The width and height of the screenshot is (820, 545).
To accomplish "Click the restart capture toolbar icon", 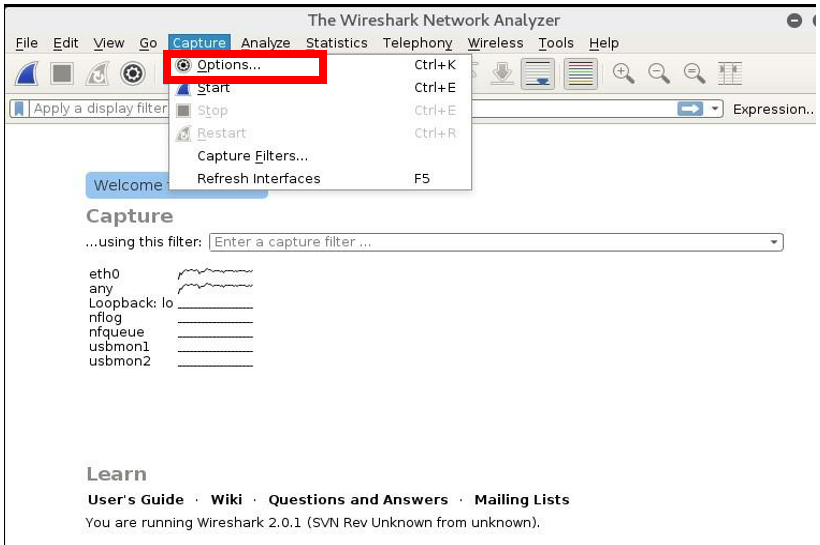I will tap(97, 74).
